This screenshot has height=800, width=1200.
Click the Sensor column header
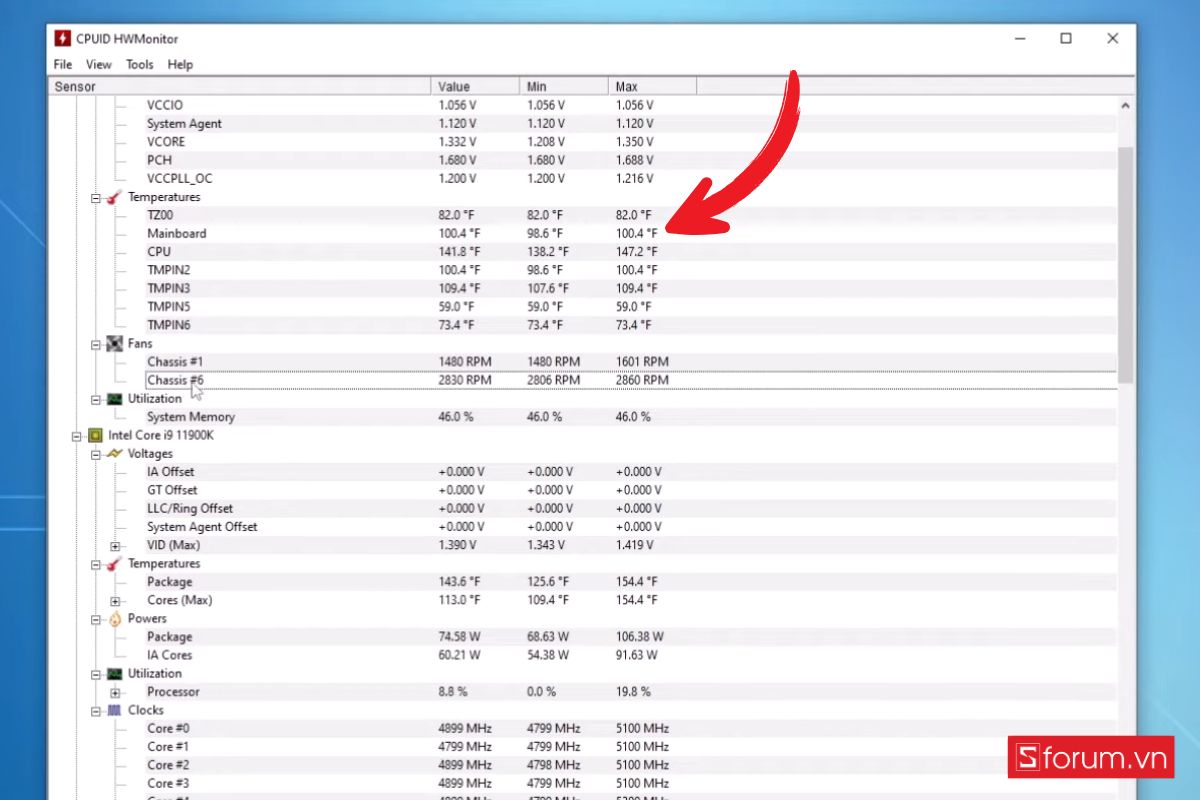coord(240,86)
